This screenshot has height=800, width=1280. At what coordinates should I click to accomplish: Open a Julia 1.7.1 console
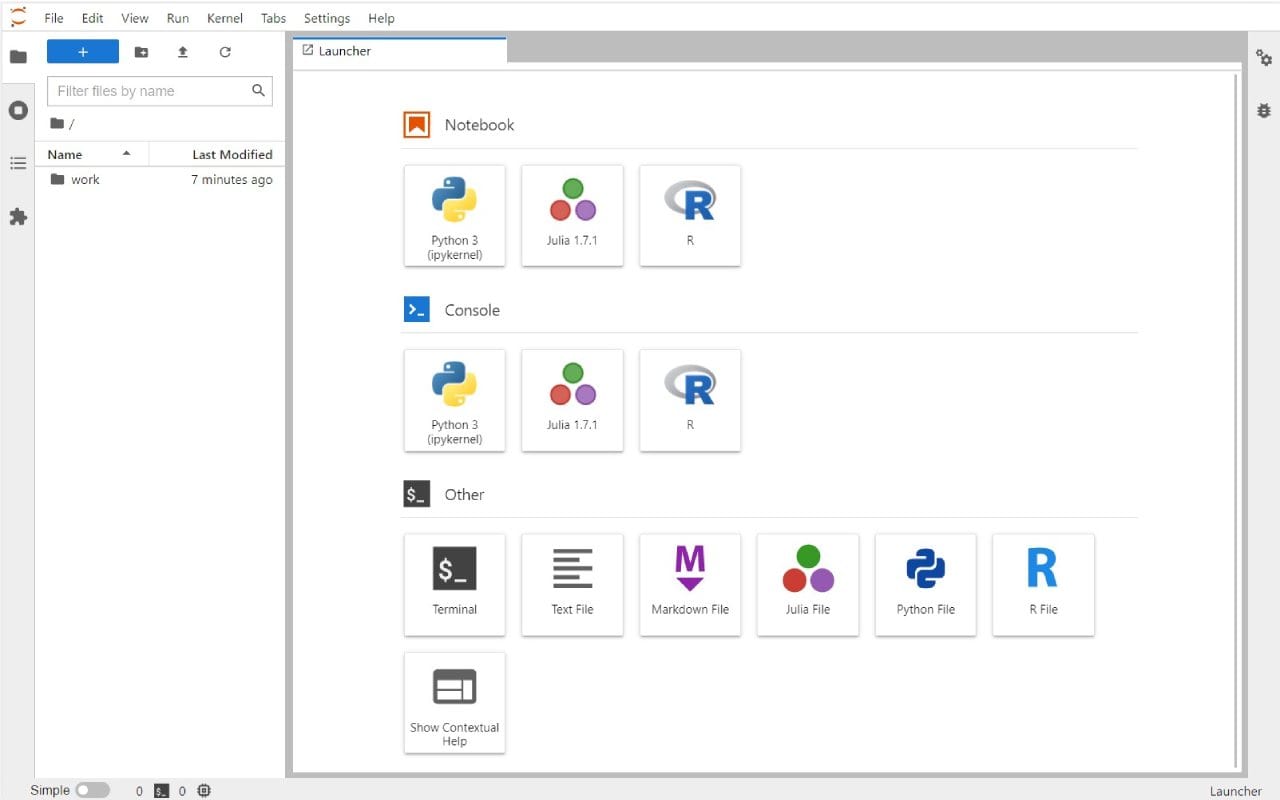(572, 400)
